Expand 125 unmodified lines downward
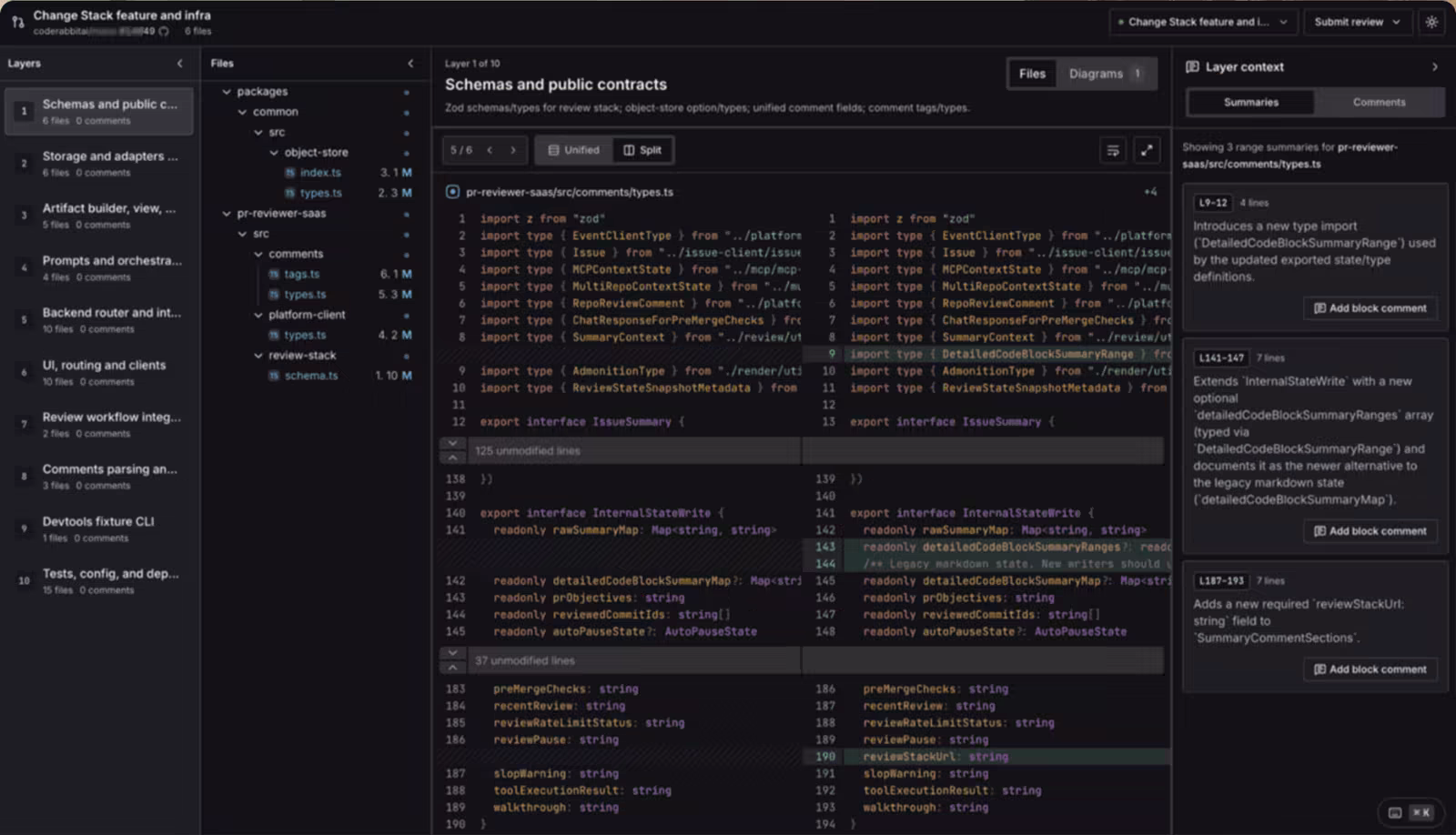This screenshot has width=1456, height=835. coord(452,444)
